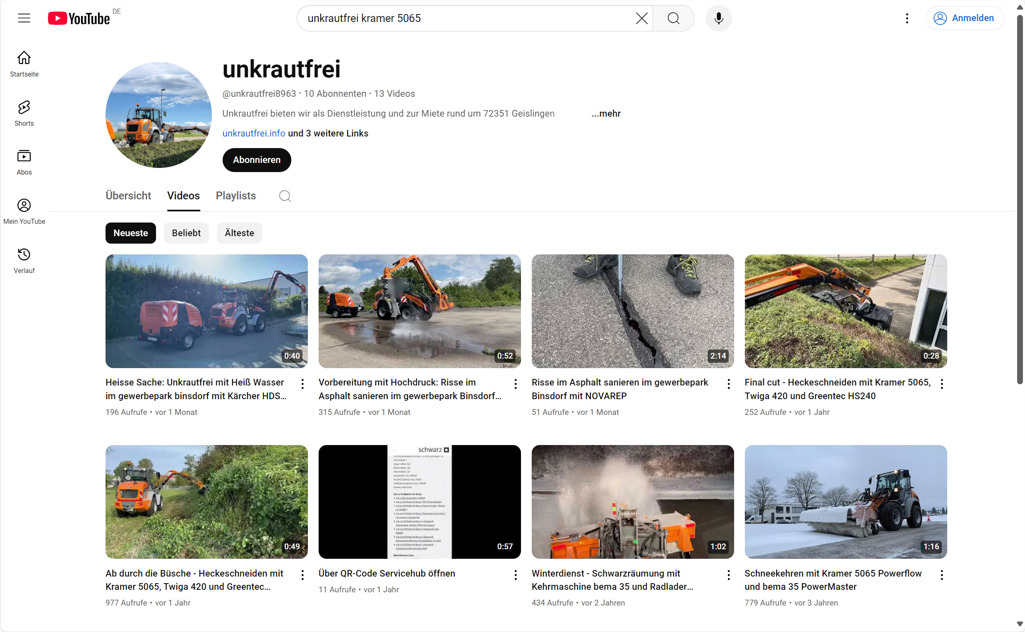Expand the channel description via ...mehr
The height and width of the screenshot is (632, 1025).
tap(605, 113)
